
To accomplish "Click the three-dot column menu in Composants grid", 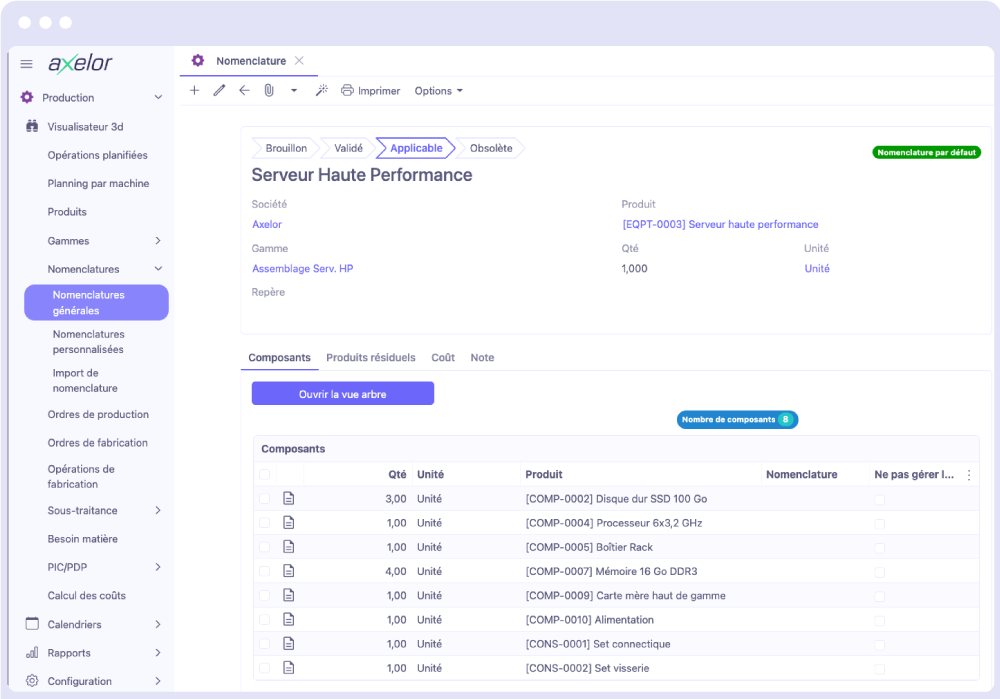I will [x=968, y=475].
